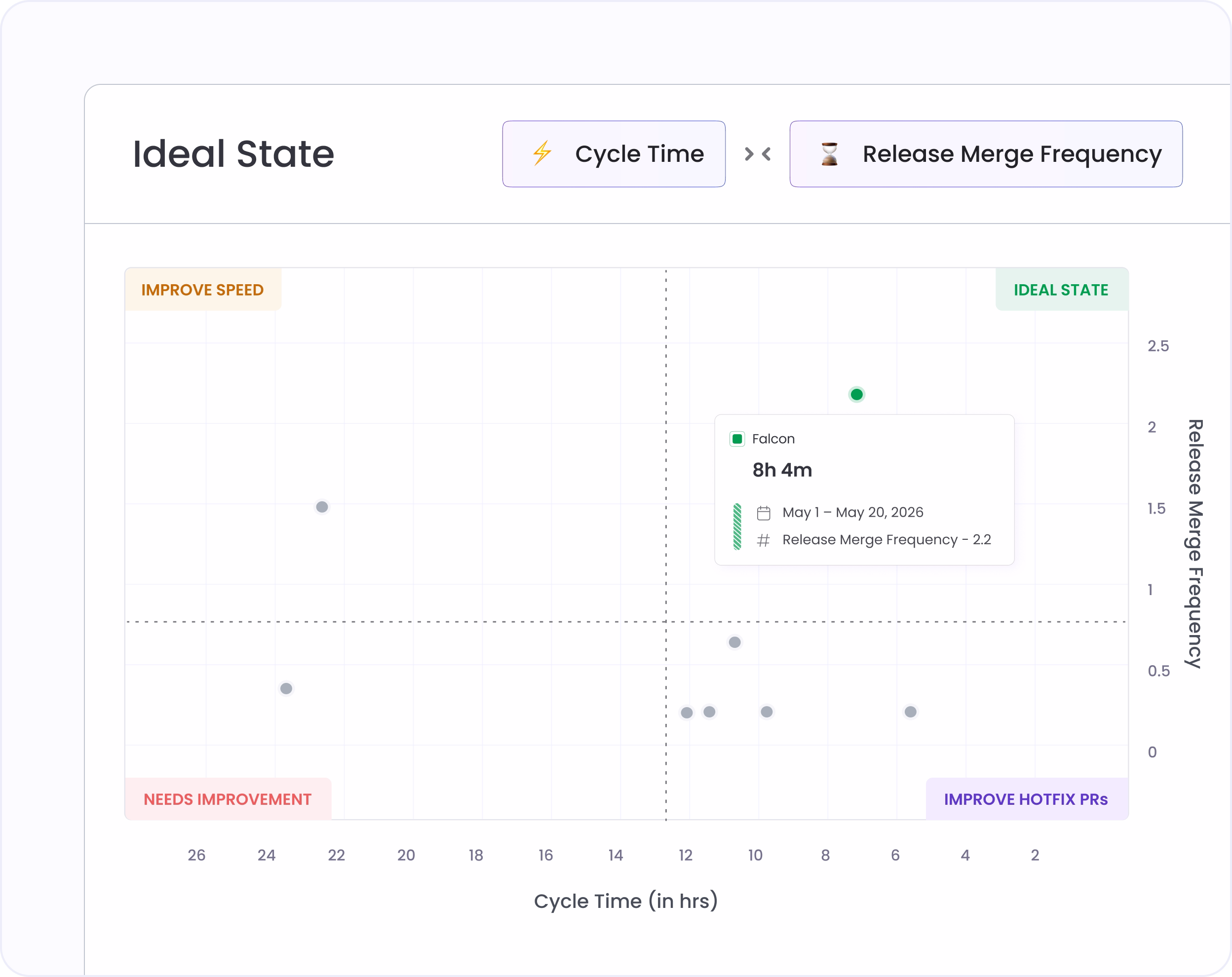Click the May 1 – May 20, 2026 date range
The height and width of the screenshot is (977, 1232).
coord(852,513)
